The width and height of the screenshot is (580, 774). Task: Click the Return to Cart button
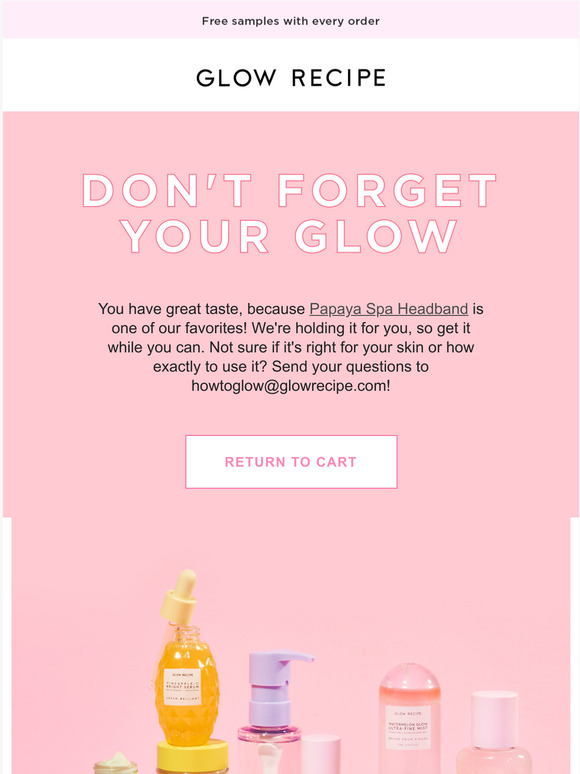pyautogui.click(x=291, y=462)
